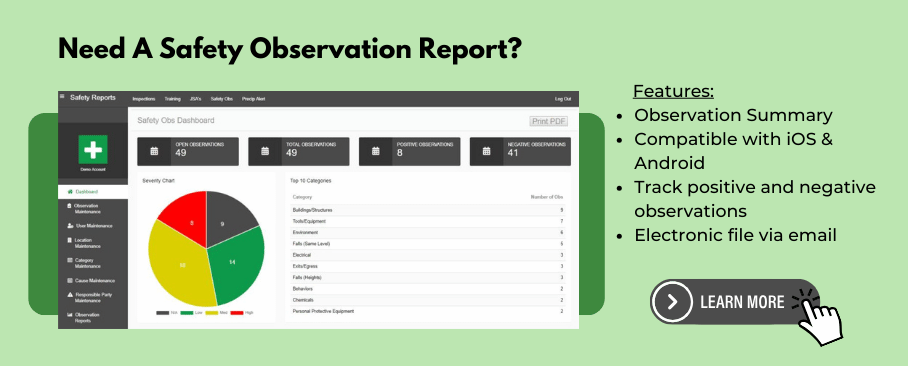Click the calendar icon on Negative Observations card

(x=486, y=152)
